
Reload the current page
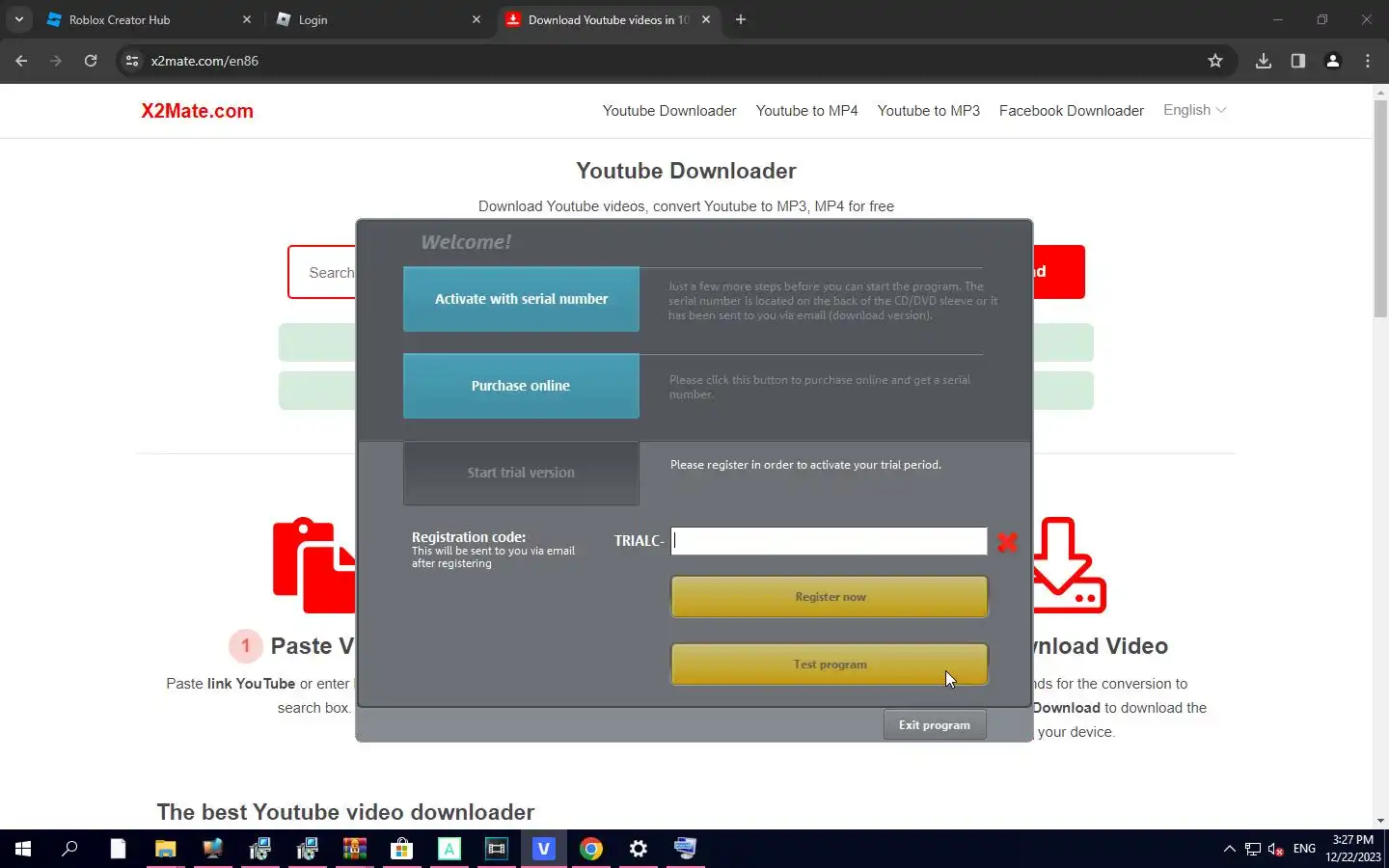point(91,61)
